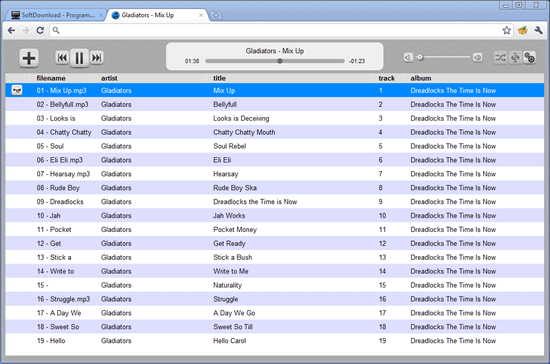Screen dimensions: 550x364
Task: Select the title Stick a Bush
Action: coord(233,257)
